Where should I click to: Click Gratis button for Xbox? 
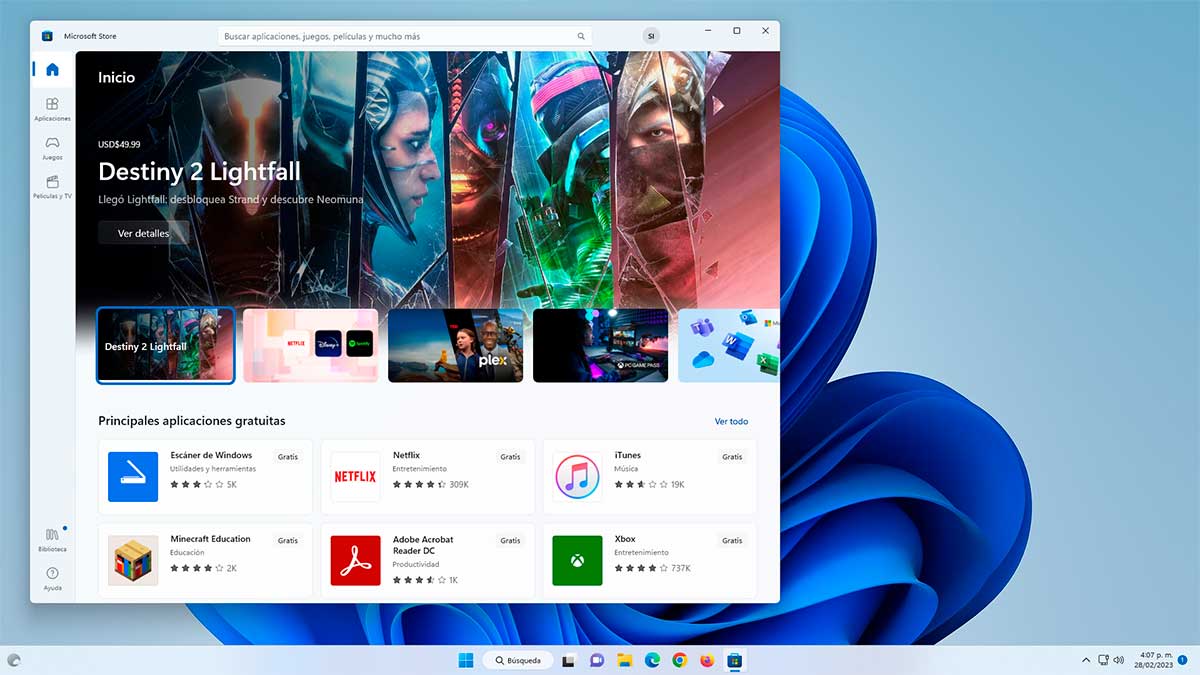733,540
